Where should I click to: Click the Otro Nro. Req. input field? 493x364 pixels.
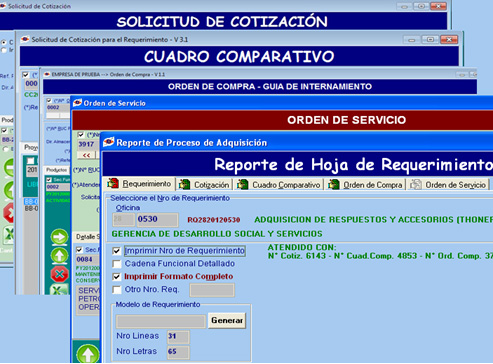[x=212, y=290]
